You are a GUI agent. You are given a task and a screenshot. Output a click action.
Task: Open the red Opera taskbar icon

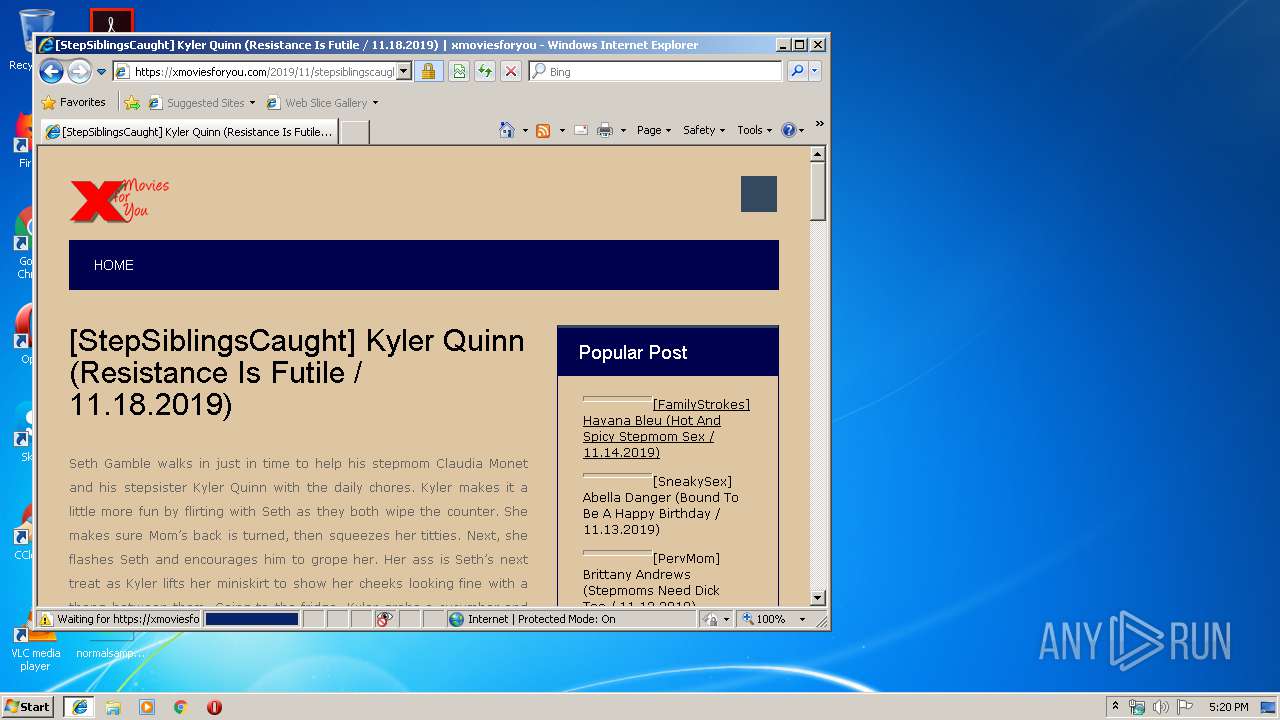tap(214, 707)
